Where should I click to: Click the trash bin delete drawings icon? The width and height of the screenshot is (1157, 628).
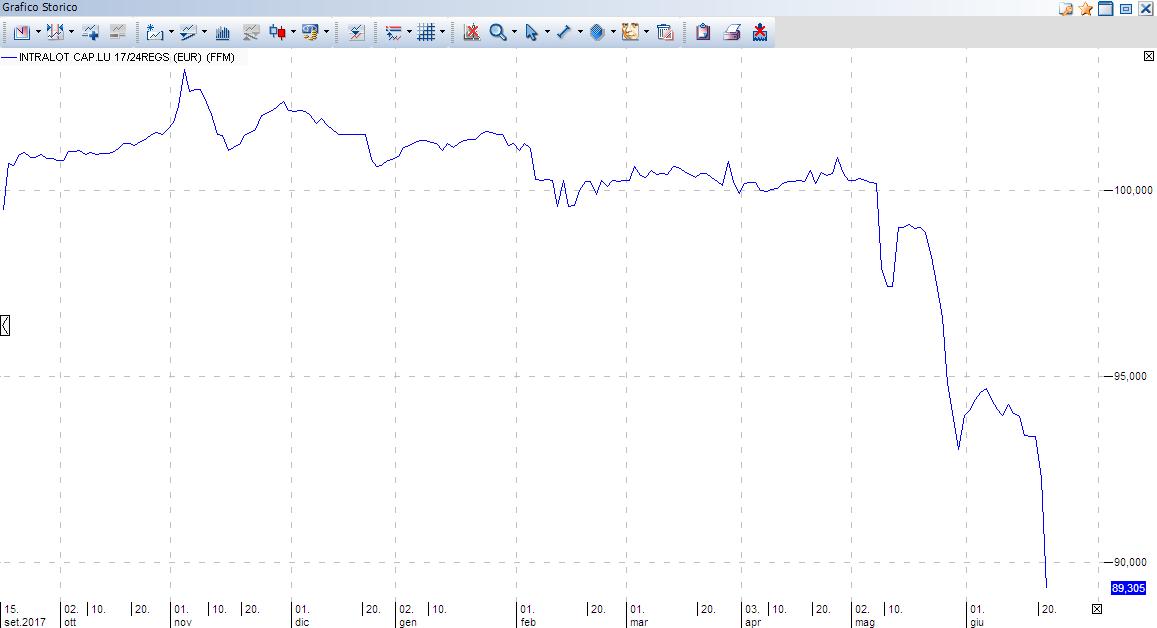coord(665,32)
